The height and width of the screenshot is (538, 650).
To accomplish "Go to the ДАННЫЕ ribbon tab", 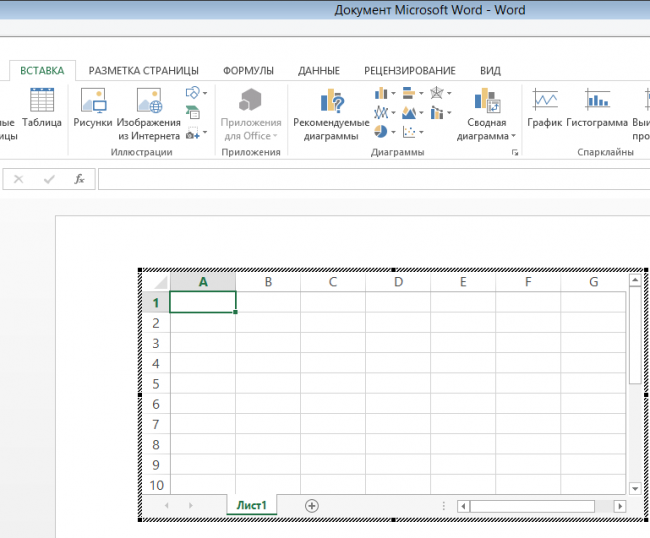I will pyautogui.click(x=319, y=71).
